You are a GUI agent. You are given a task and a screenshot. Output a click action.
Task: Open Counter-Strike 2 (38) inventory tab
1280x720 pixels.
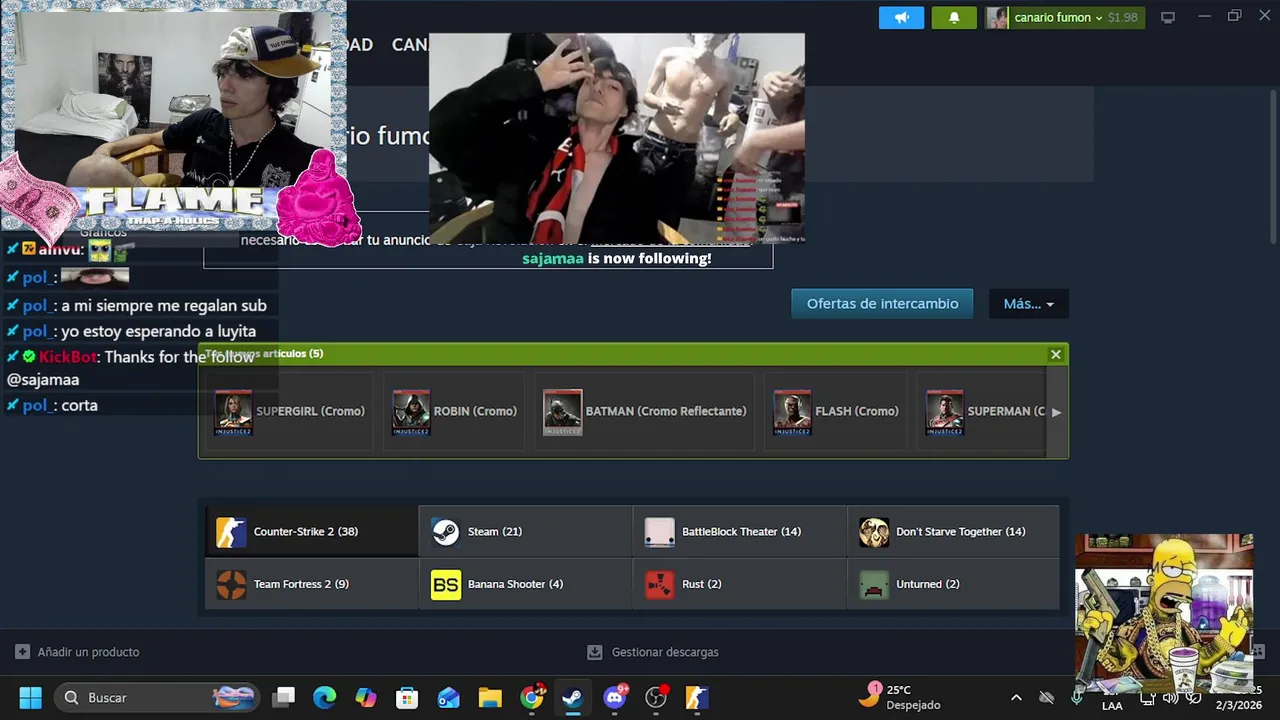point(312,531)
